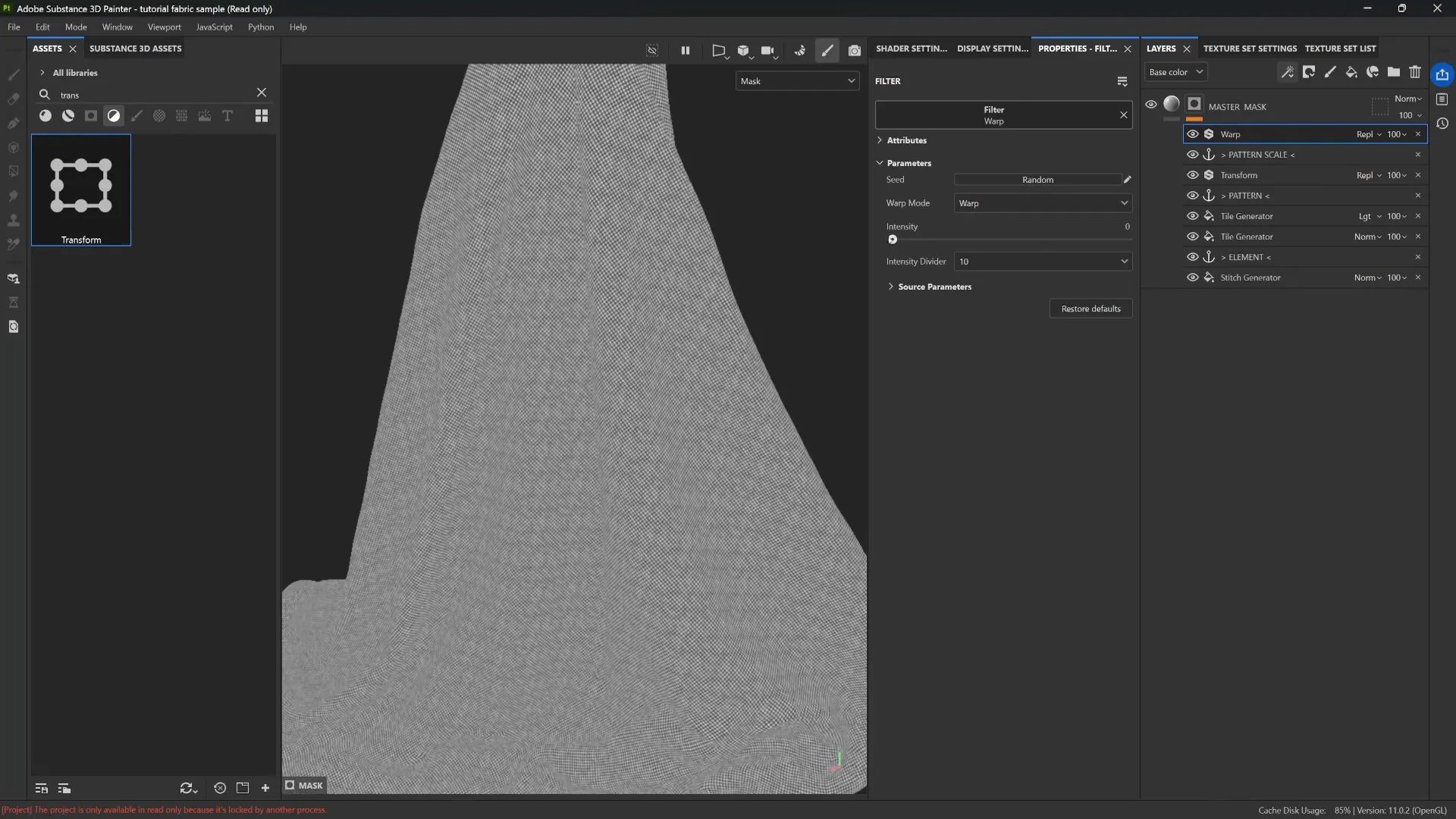
Task: Click the add folder icon in Layers toolbar
Action: point(1394,72)
